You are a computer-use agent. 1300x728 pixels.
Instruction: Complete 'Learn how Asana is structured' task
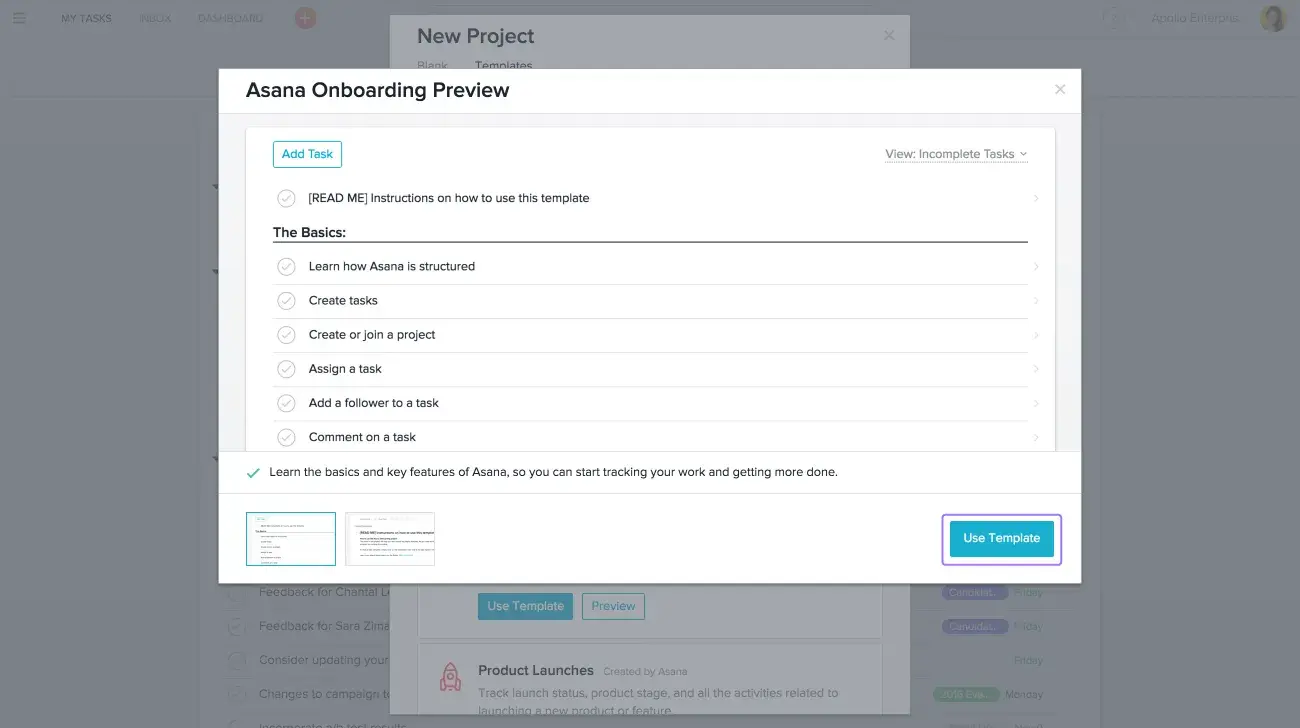tap(286, 266)
